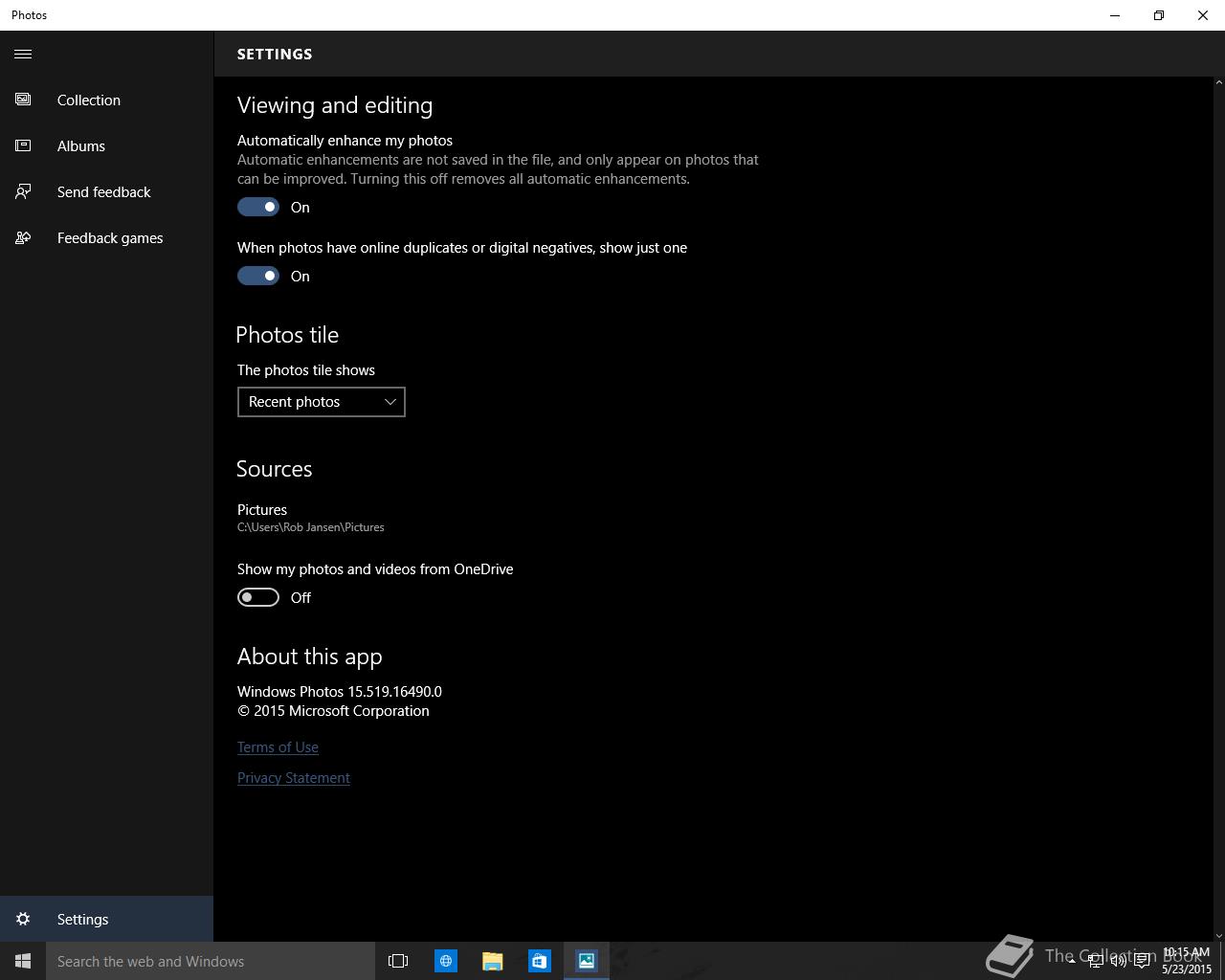The height and width of the screenshot is (980, 1225).
Task: Click the 'The photos tile shows' label
Action: pyautogui.click(x=306, y=370)
